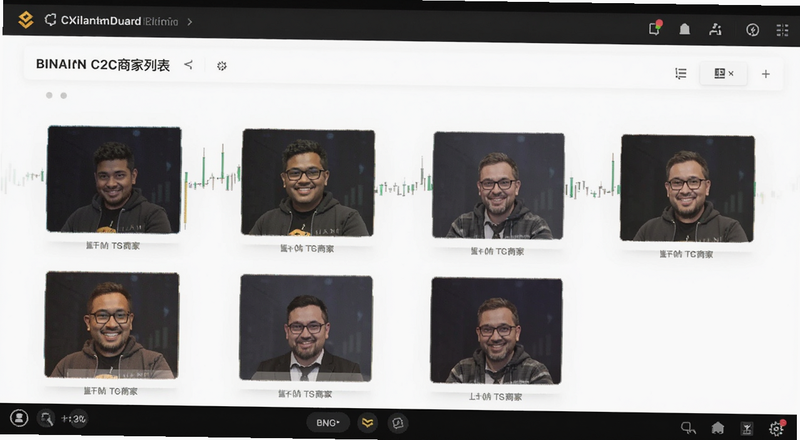Image resolution: width=800 pixels, height=440 pixels.
Task: Go to home icon in bottom bar
Action: coord(718,428)
